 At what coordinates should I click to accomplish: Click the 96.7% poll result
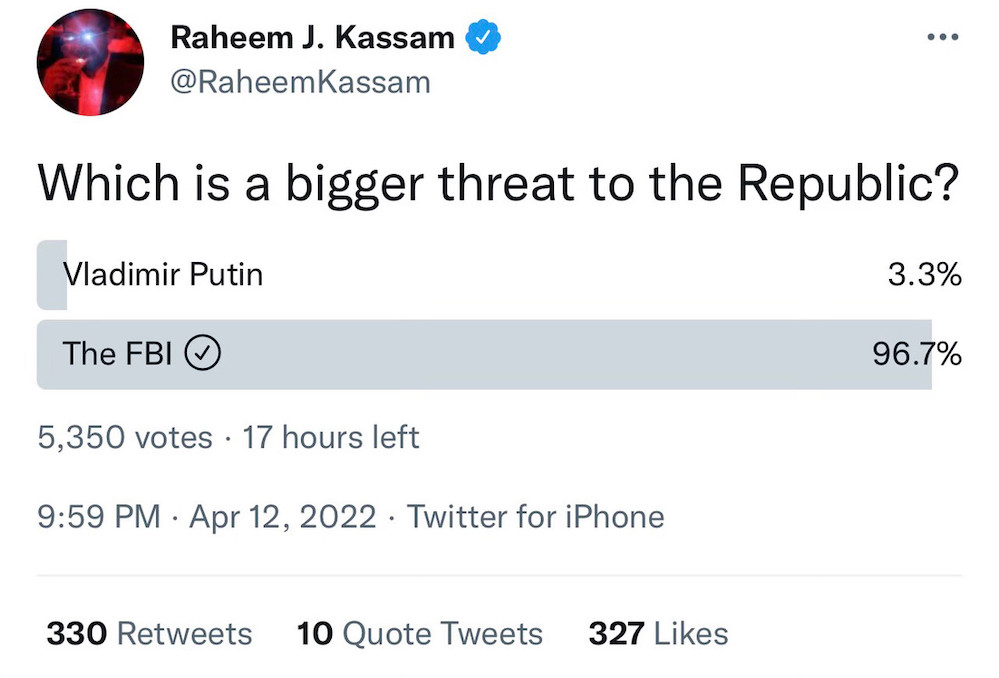[917, 353]
